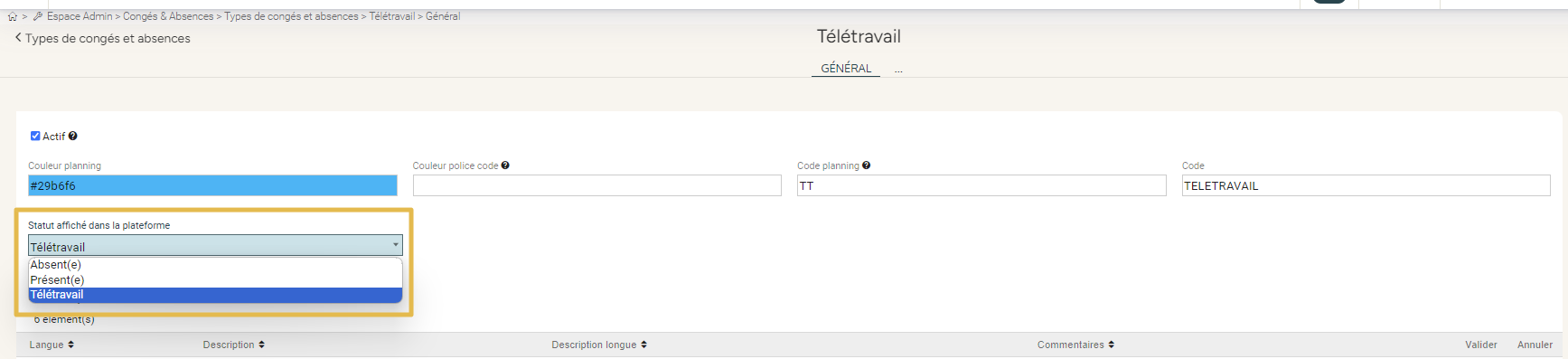Sort the table by the Commentaires column
Screen dimensions: 1568x359
pyautogui.click(x=1075, y=345)
